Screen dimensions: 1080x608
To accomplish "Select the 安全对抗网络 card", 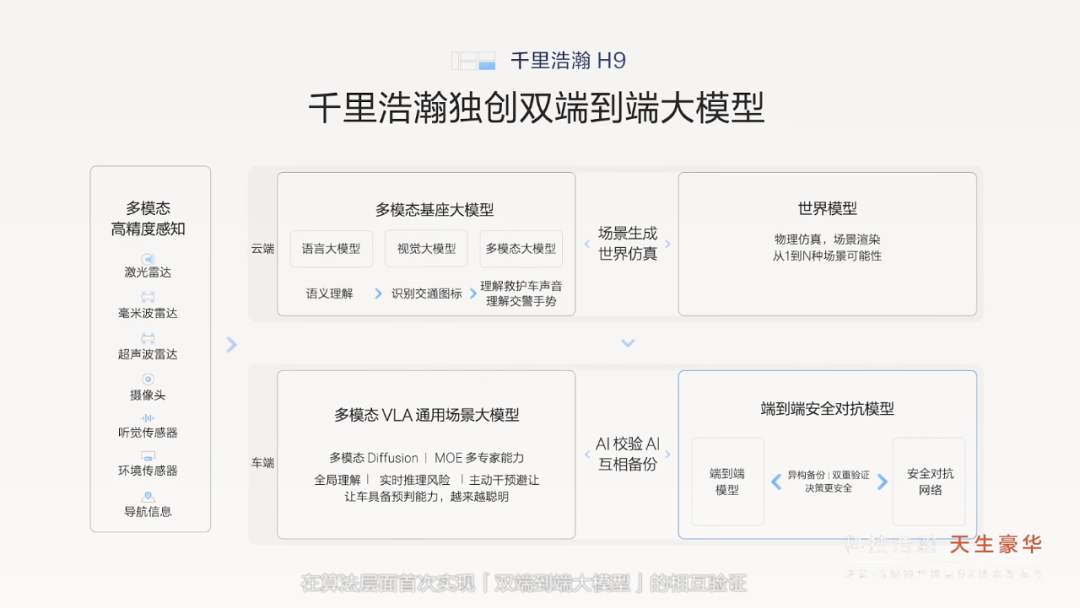I will pos(929,481).
